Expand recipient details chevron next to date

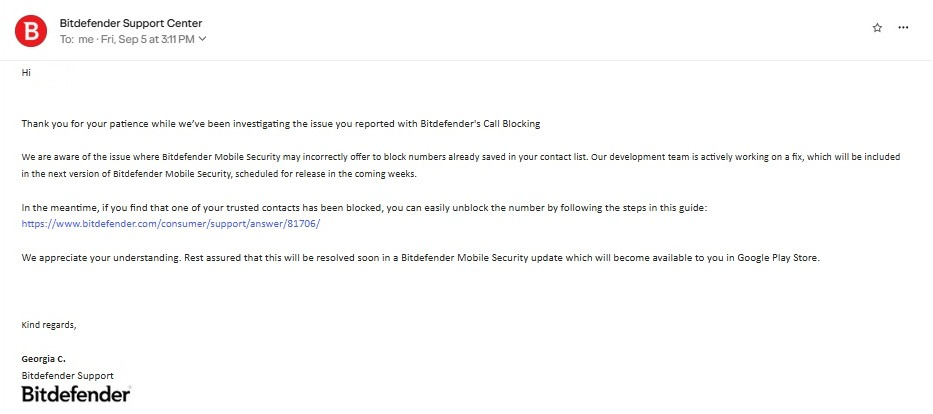click(202, 39)
